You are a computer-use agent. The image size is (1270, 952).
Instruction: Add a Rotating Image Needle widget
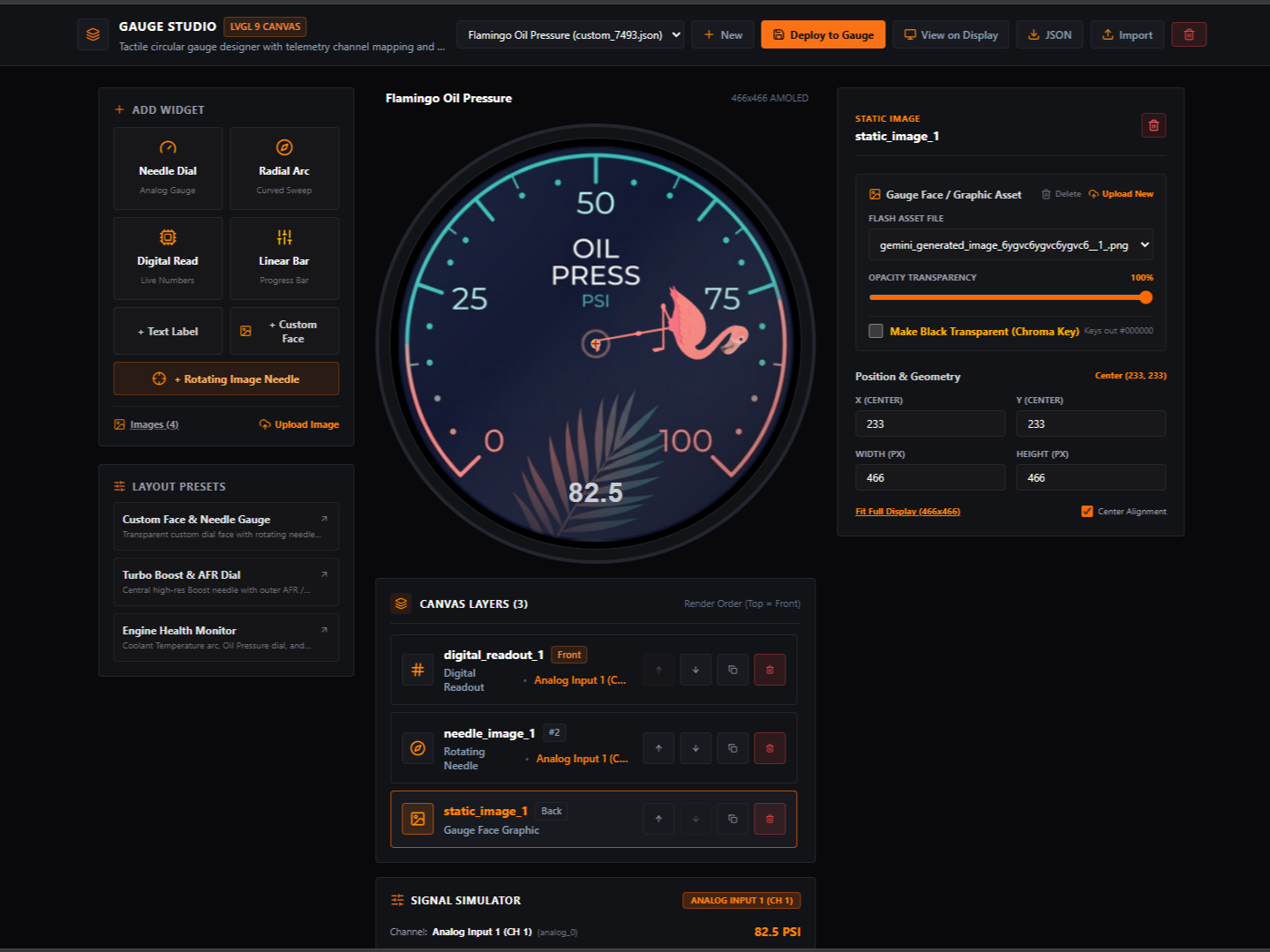(226, 379)
